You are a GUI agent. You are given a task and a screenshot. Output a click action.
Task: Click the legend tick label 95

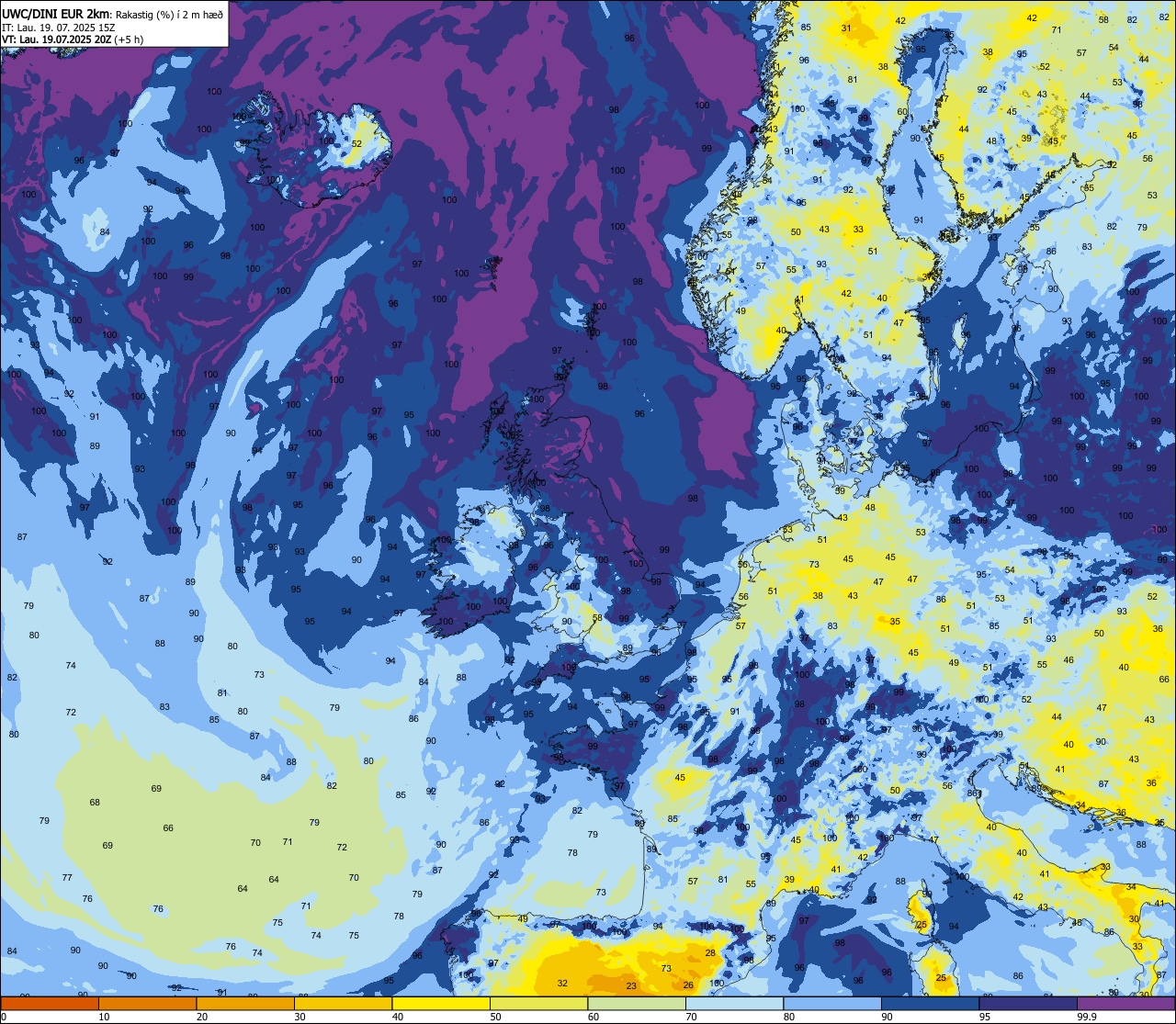pos(985,1017)
